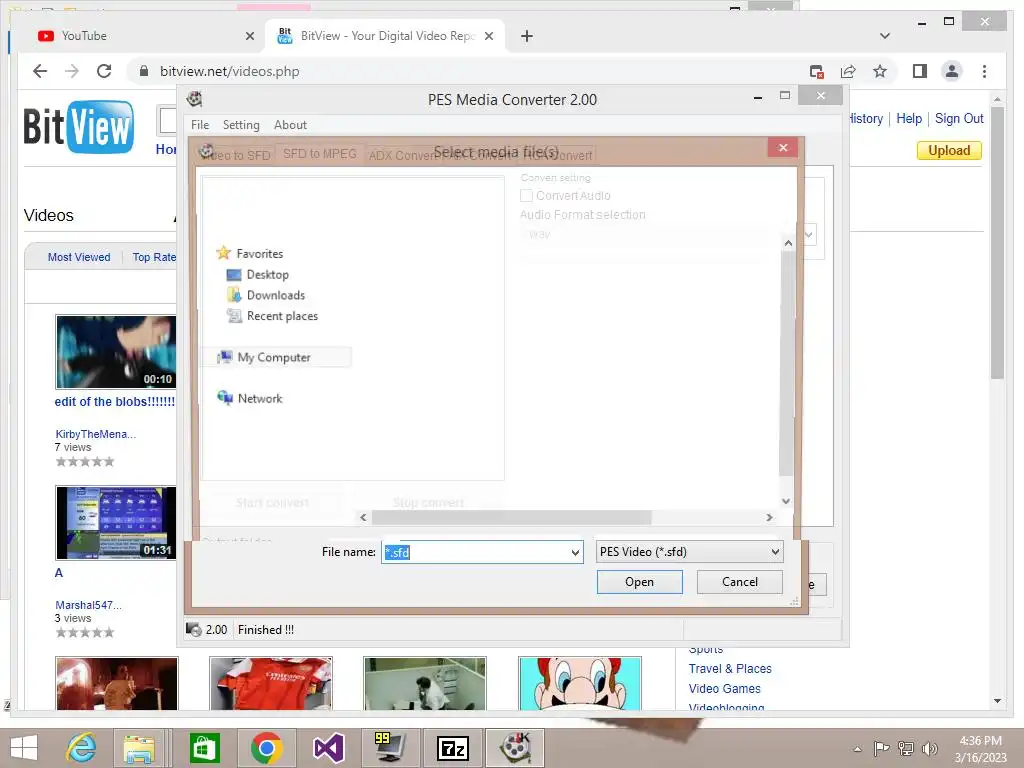Image resolution: width=1024 pixels, height=768 pixels.
Task: Open Marshal547... uploader link
Action: [x=88, y=605]
